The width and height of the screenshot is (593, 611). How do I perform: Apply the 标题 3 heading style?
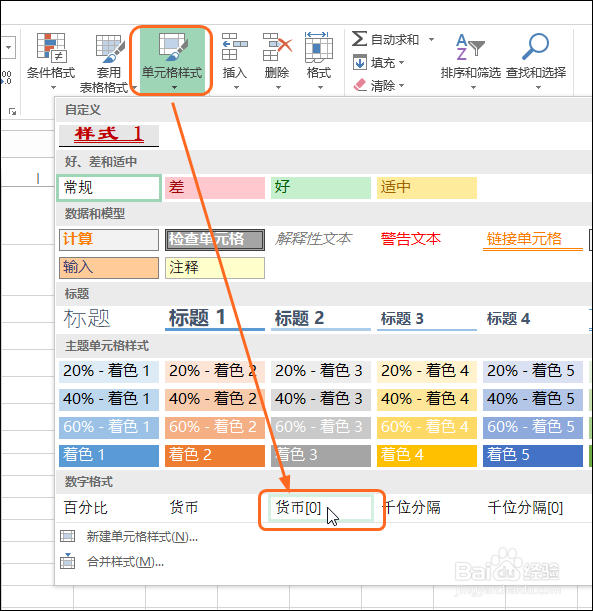click(427, 318)
